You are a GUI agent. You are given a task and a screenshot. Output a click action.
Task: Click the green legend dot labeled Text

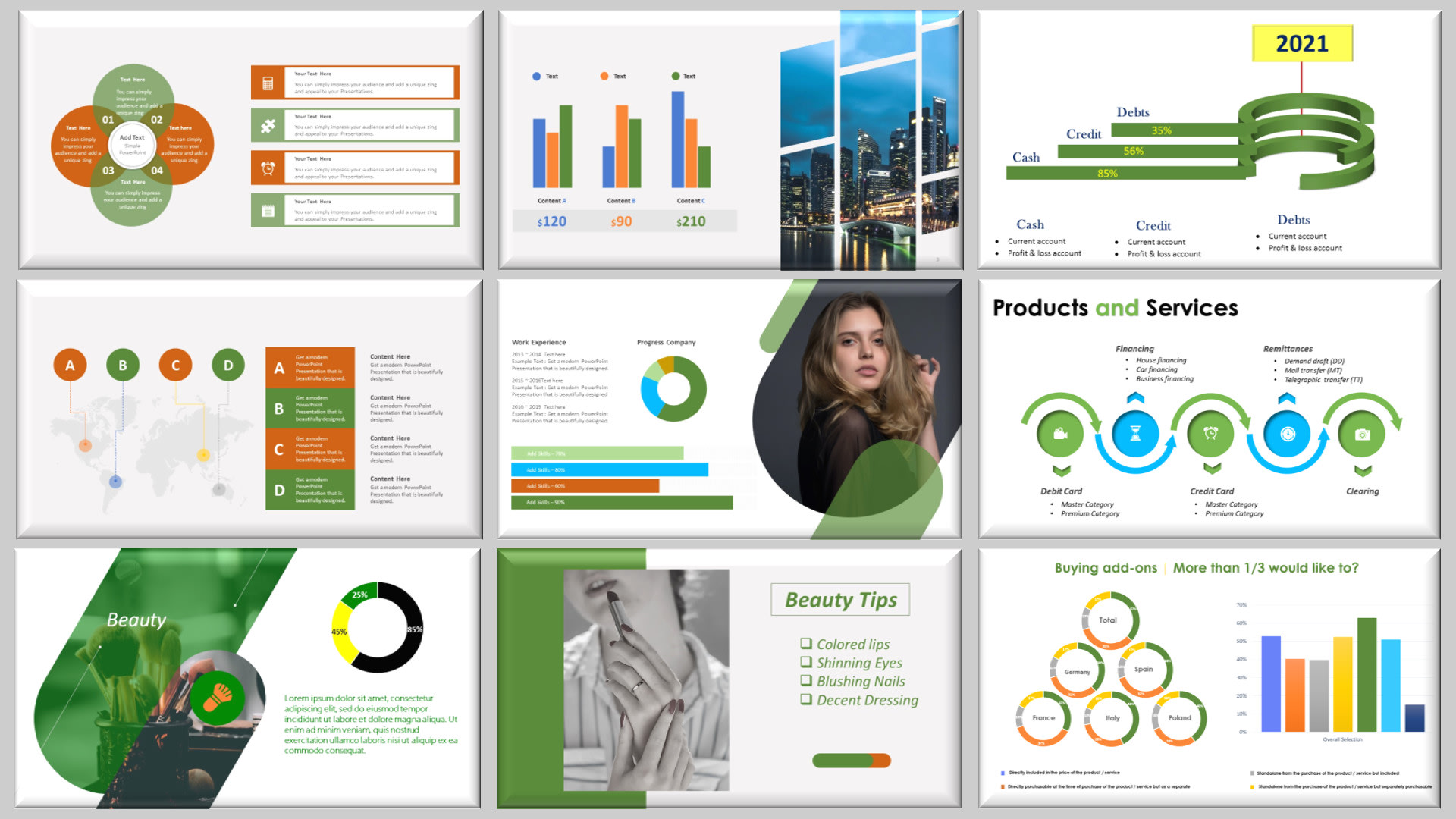click(676, 76)
